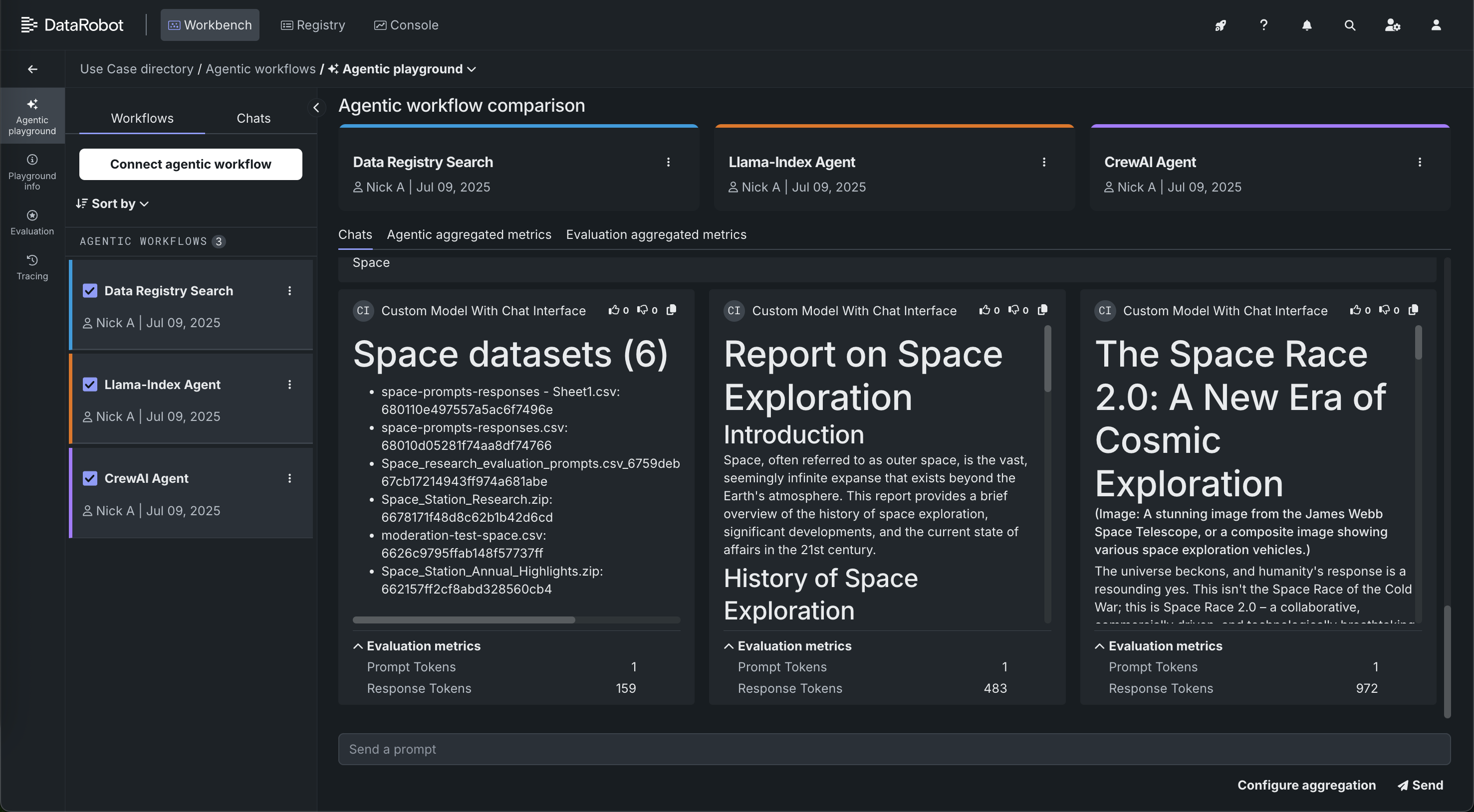The height and width of the screenshot is (812, 1474).
Task: Open the Sort by dropdown
Action: click(x=113, y=203)
